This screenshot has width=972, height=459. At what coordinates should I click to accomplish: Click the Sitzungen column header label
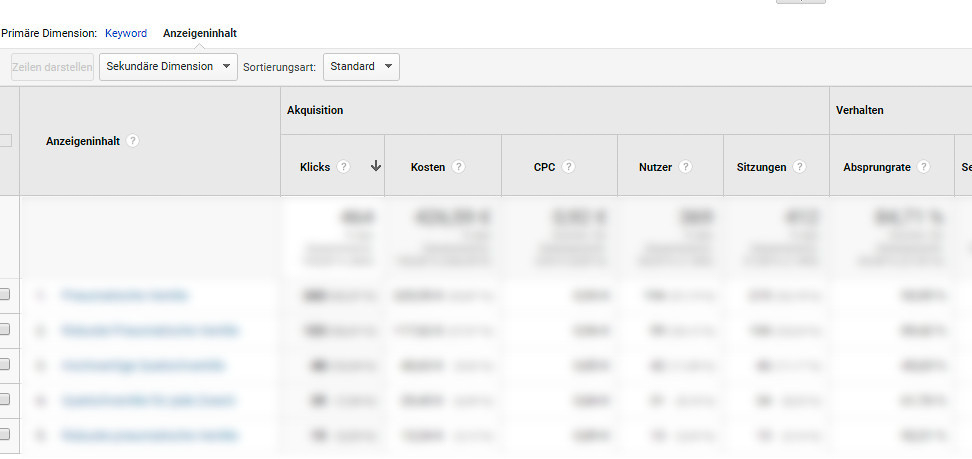[761, 167]
